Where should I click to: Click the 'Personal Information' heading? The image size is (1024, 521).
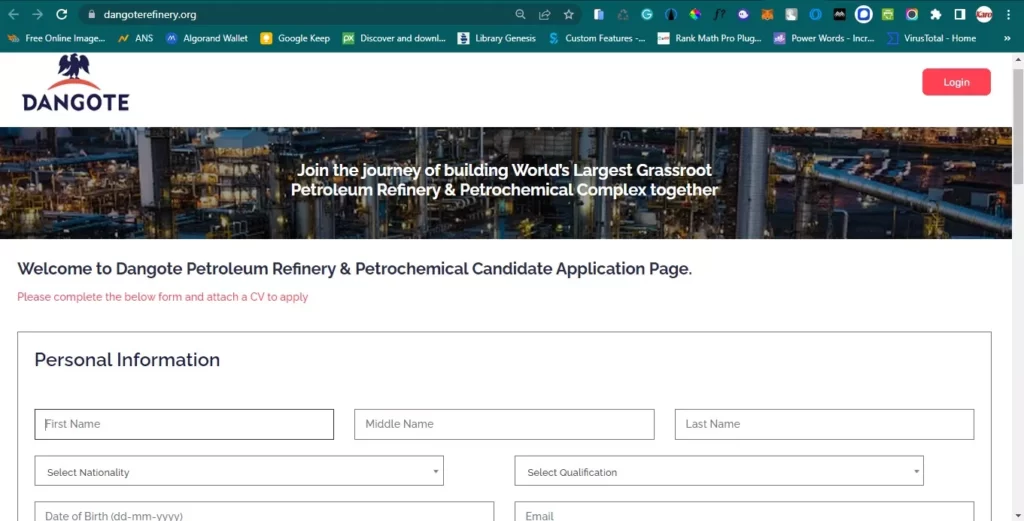pos(127,360)
